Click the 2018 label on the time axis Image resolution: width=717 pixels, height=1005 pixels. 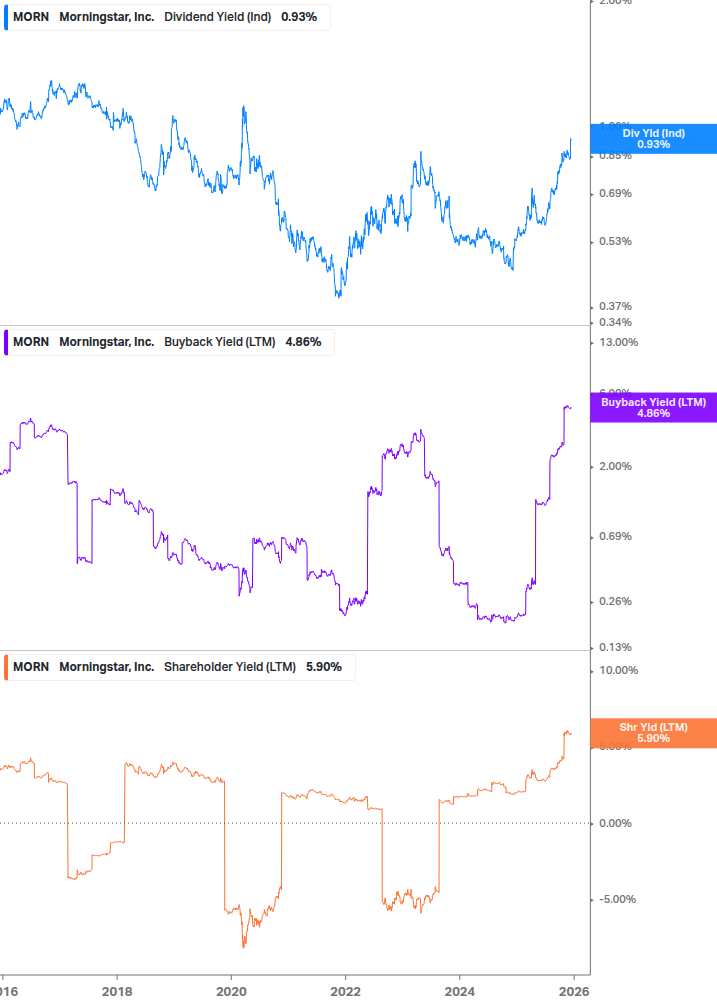(x=117, y=992)
